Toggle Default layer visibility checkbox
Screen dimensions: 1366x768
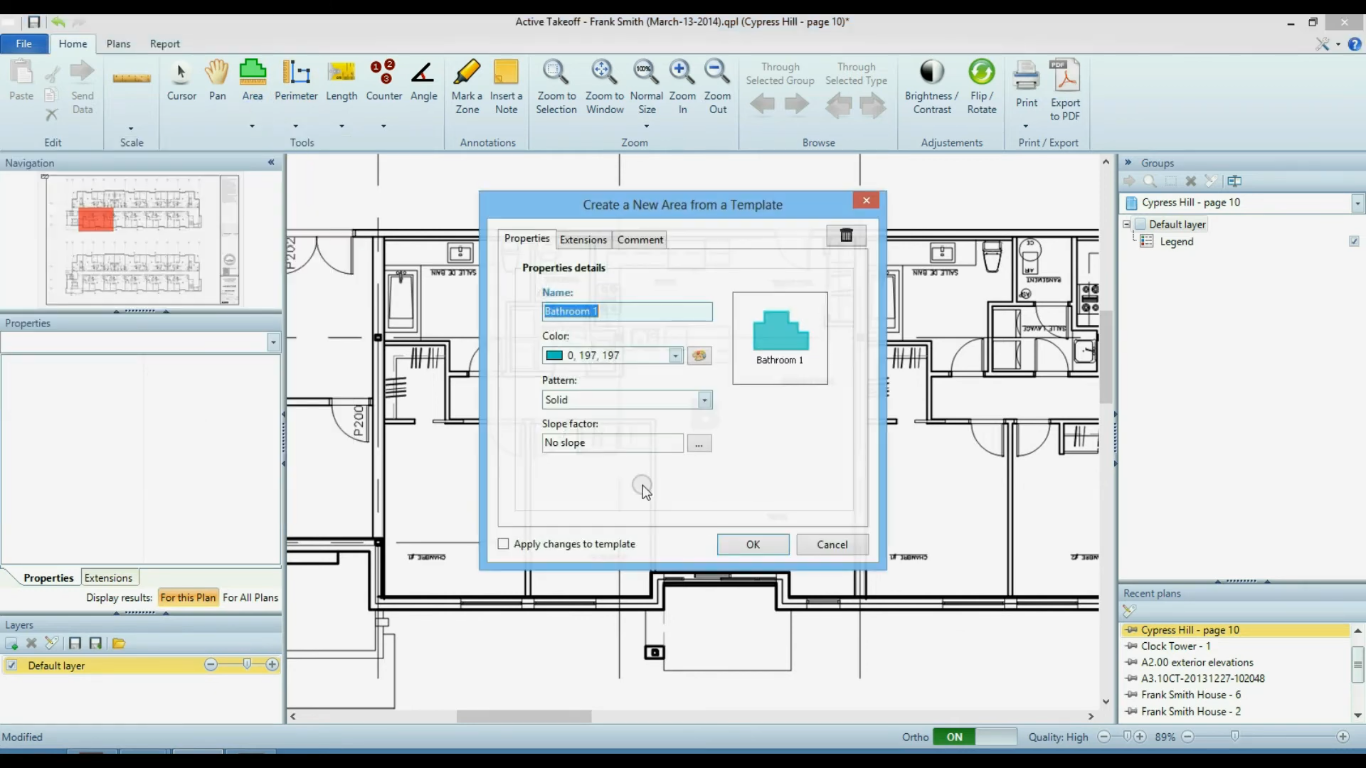click(12, 665)
